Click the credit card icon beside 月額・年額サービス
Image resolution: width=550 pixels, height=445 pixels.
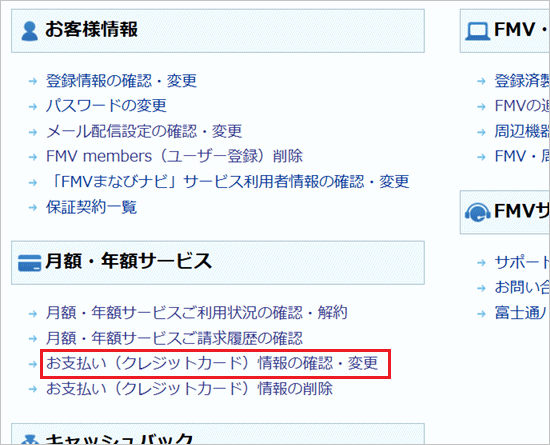point(29,263)
